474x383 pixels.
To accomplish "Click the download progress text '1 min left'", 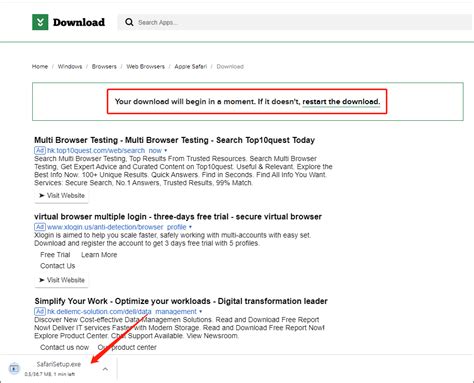I will [x=64, y=374].
